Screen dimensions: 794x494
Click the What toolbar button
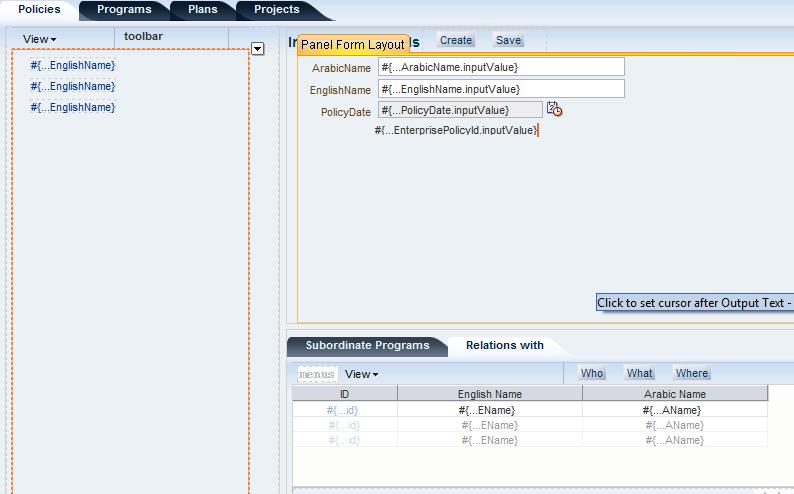point(640,374)
